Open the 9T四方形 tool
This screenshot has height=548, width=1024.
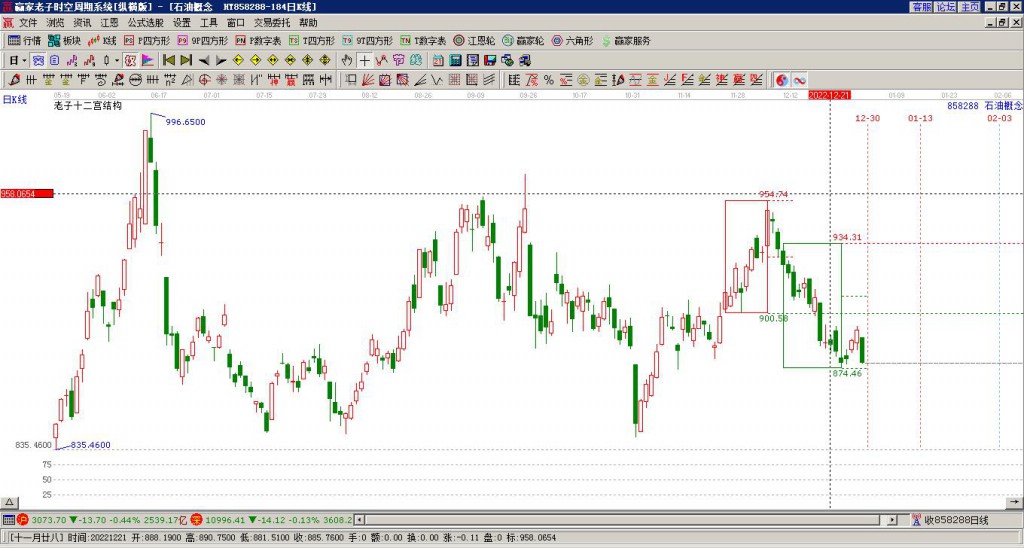click(x=368, y=40)
